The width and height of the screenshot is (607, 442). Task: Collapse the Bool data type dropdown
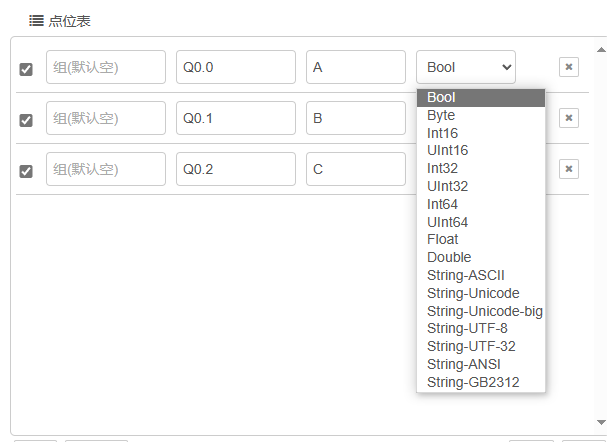click(466, 67)
